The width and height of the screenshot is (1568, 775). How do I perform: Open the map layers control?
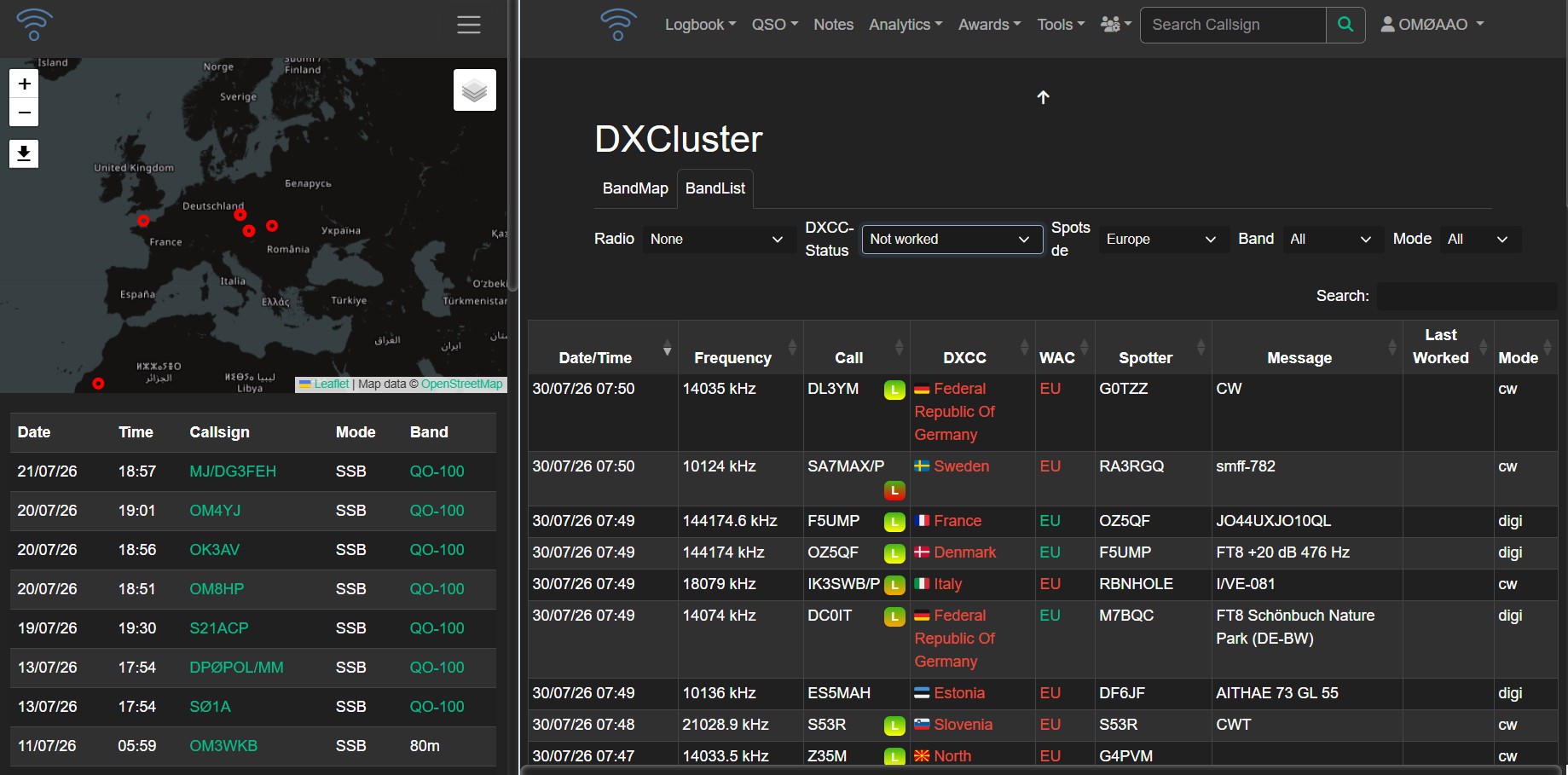point(475,90)
